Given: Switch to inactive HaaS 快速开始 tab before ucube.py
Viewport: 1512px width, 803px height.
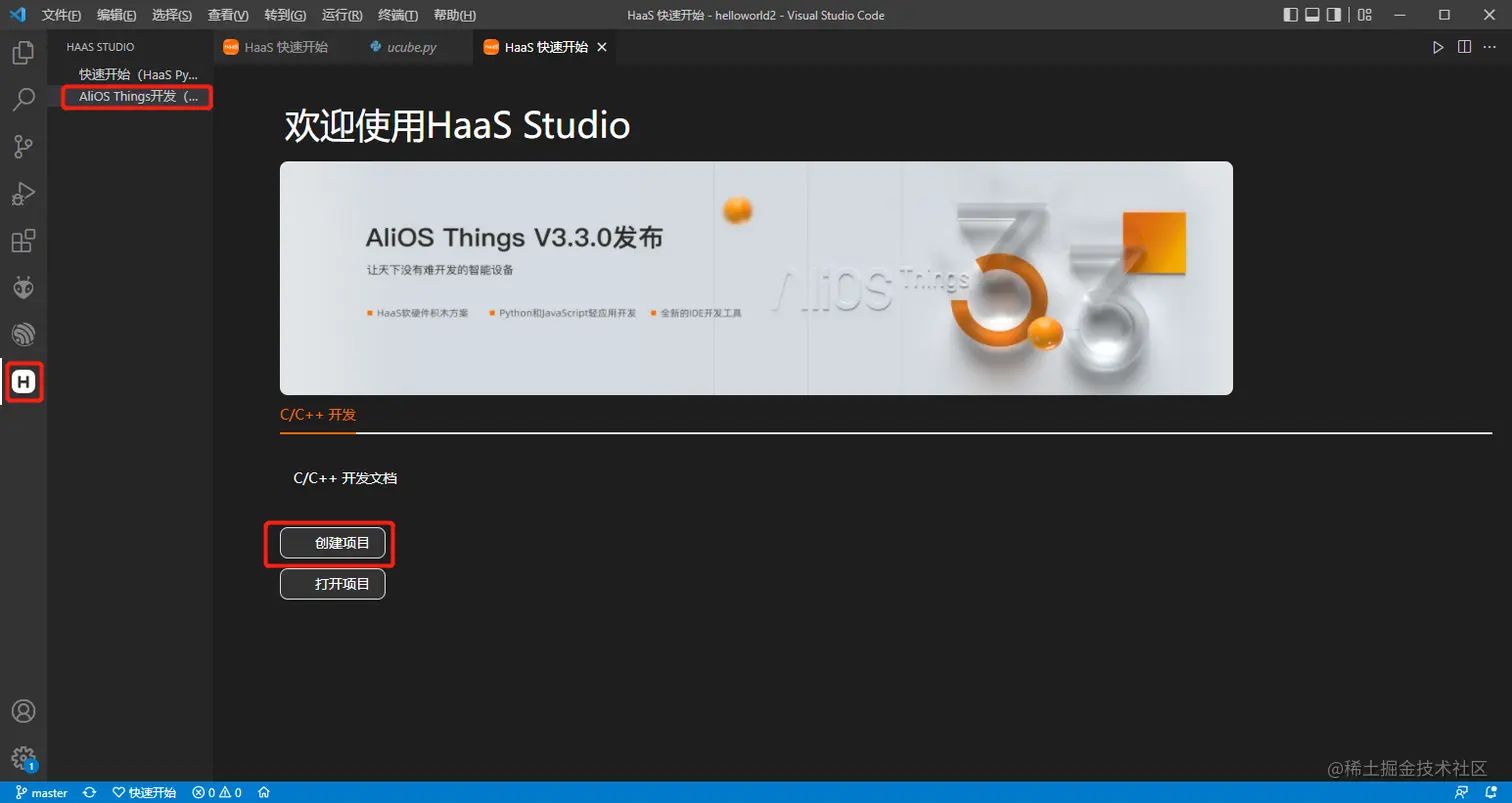Looking at the screenshot, I should click(x=286, y=47).
